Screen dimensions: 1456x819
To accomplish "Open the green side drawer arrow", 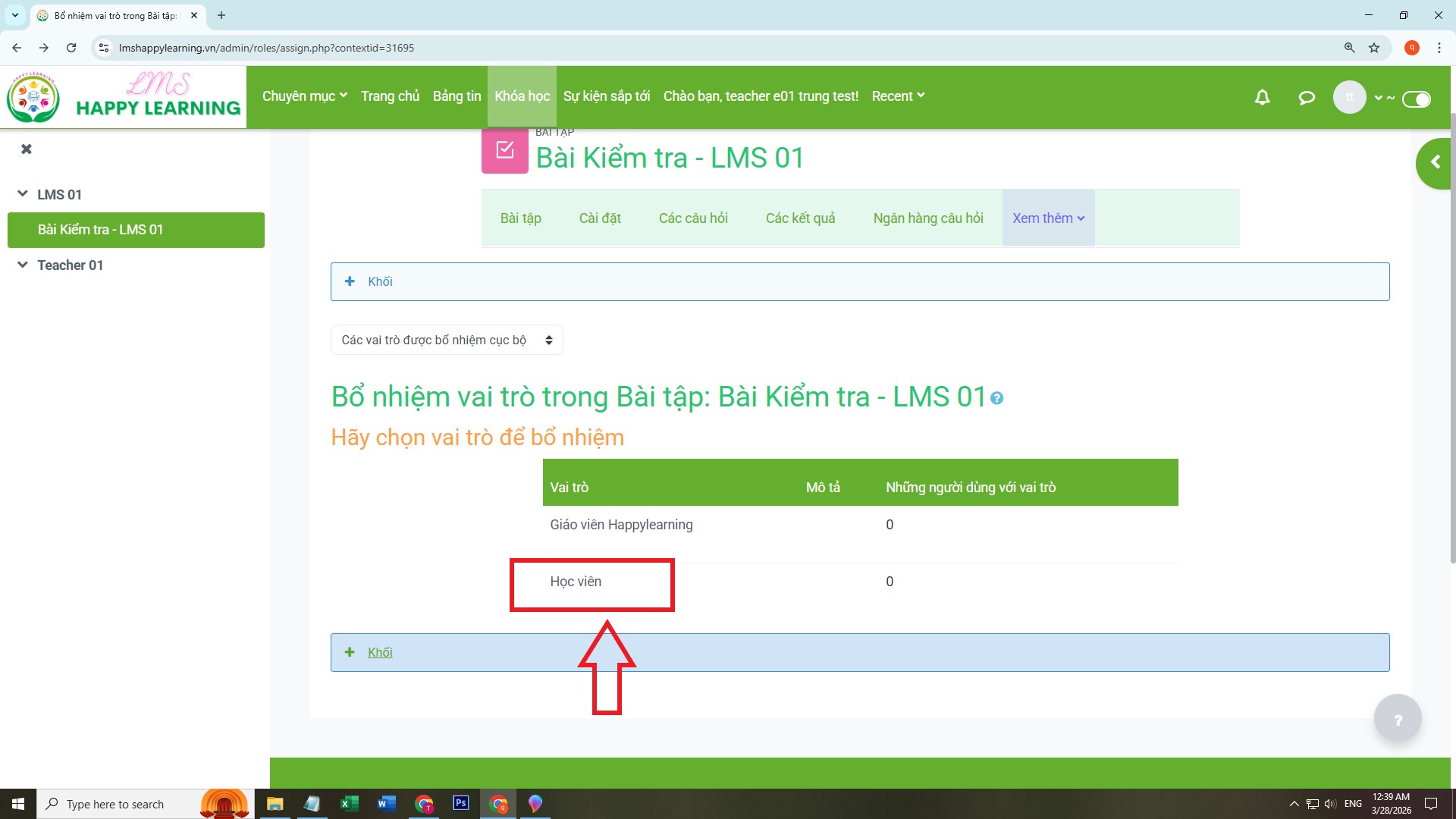I will click(1434, 162).
